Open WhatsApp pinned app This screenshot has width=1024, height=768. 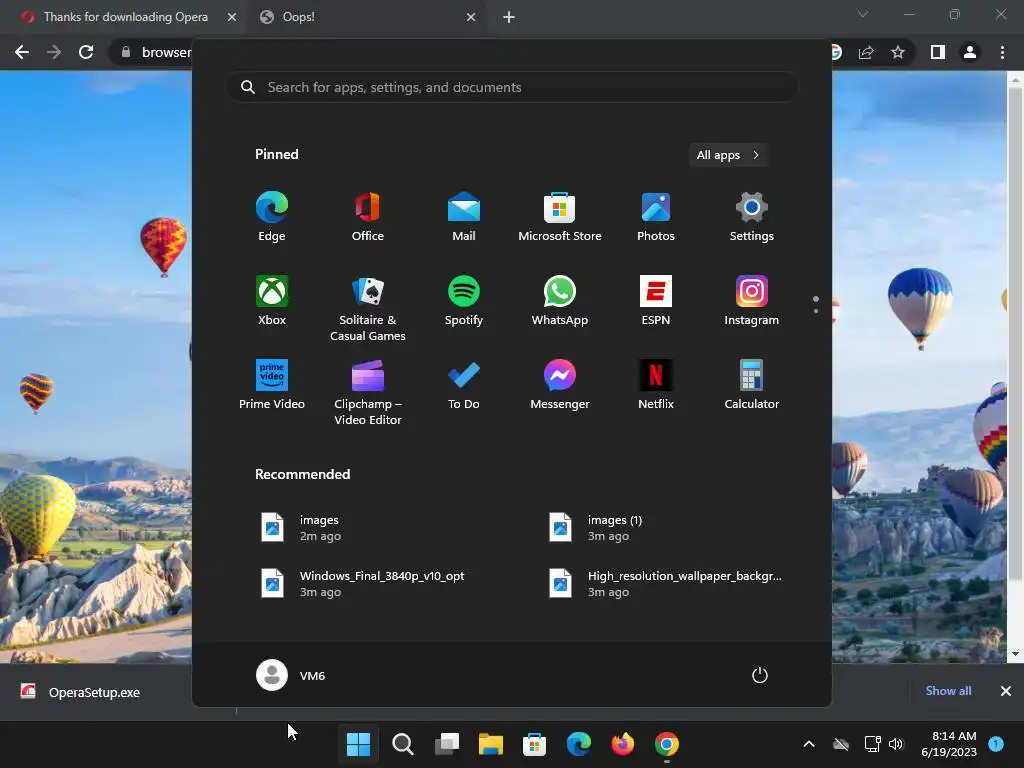[x=560, y=300]
